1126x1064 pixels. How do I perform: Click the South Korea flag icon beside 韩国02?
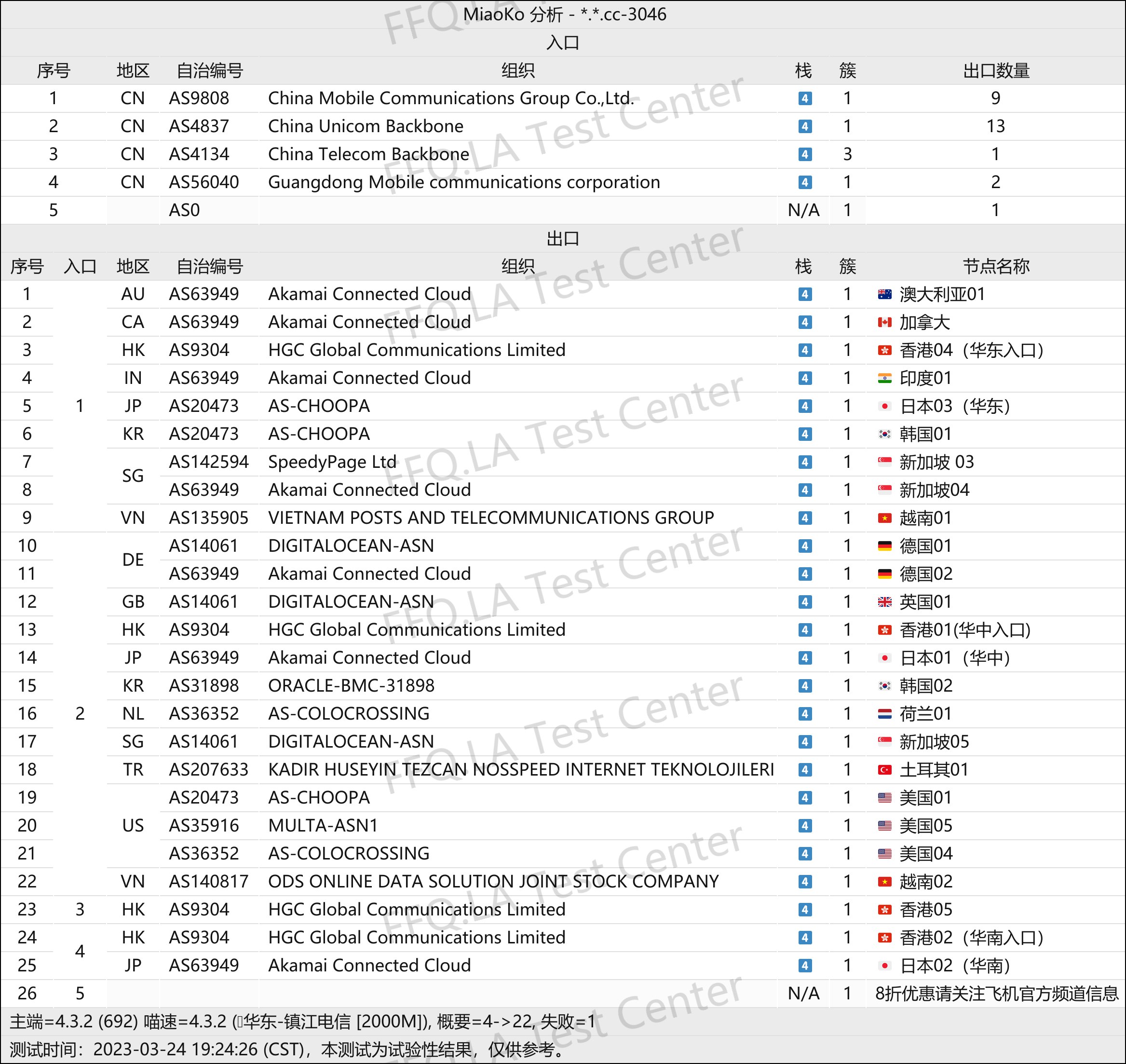click(884, 686)
